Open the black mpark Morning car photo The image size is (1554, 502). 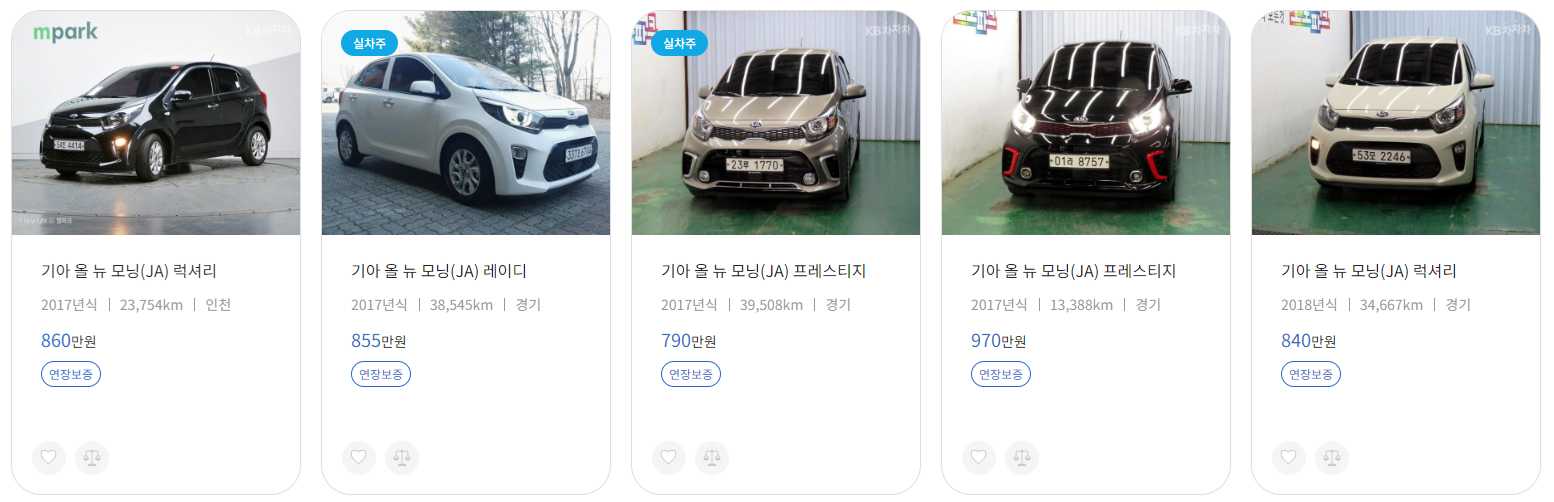point(156,123)
